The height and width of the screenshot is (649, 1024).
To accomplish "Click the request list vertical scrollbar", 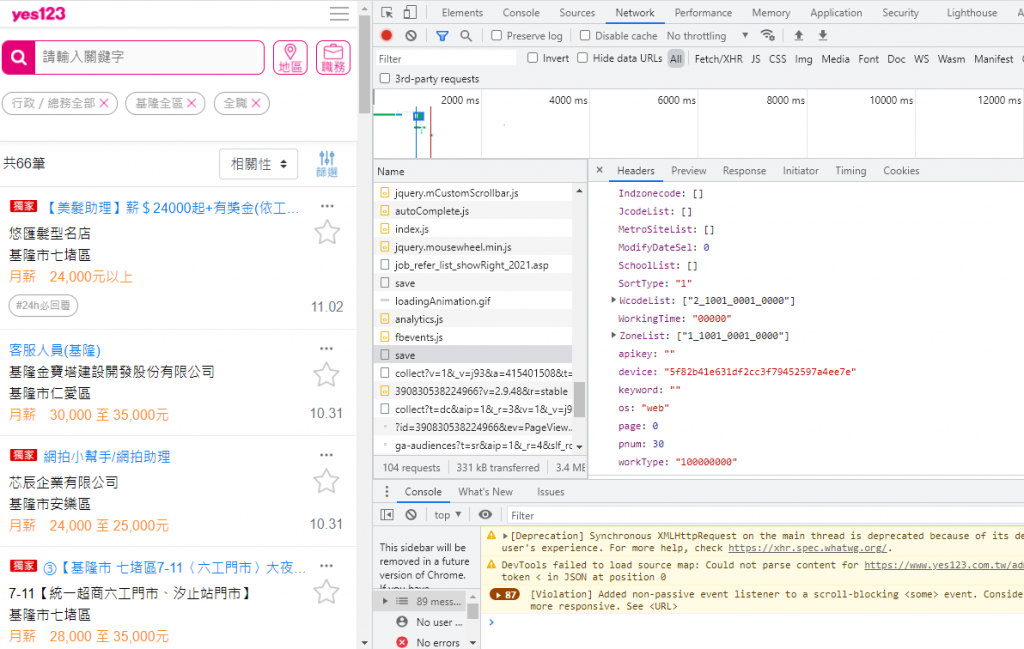I will 579,398.
